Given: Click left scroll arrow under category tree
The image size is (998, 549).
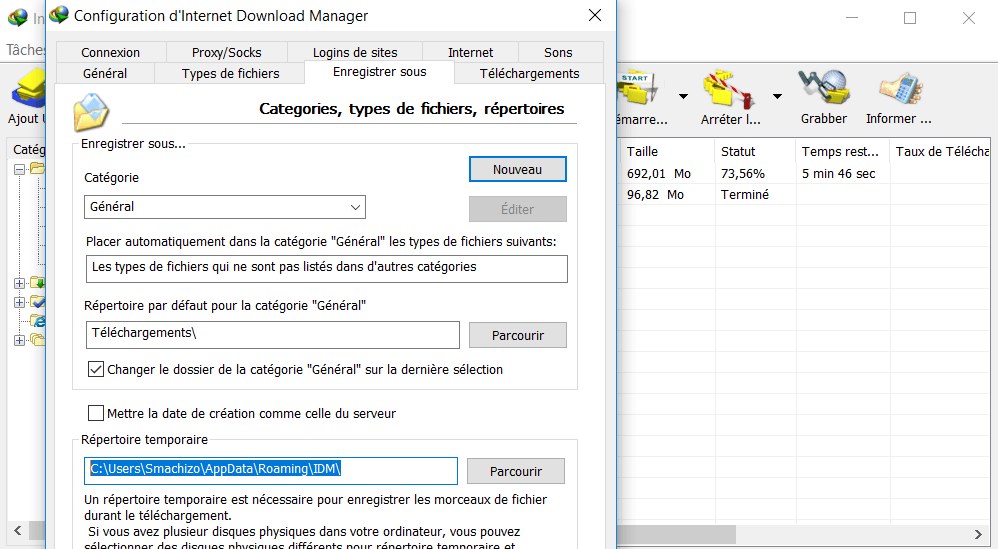Looking at the screenshot, I should click(18, 531).
